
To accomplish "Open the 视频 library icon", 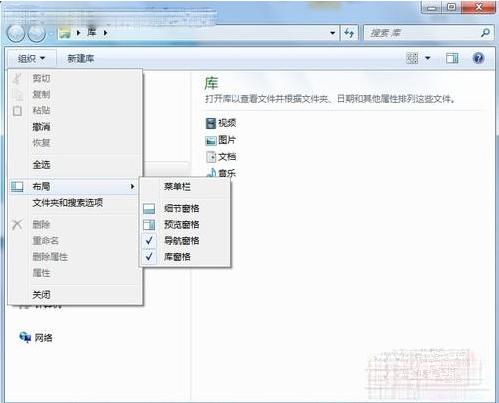I will click(x=211, y=123).
